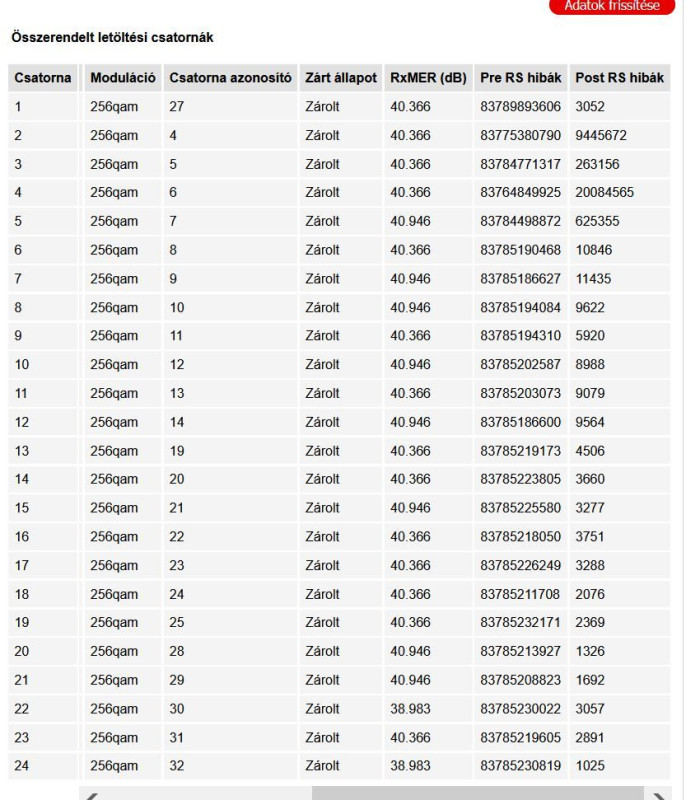The image size is (686, 800).
Task: Click the Csatorna azonosító column header
Action: click(x=231, y=78)
